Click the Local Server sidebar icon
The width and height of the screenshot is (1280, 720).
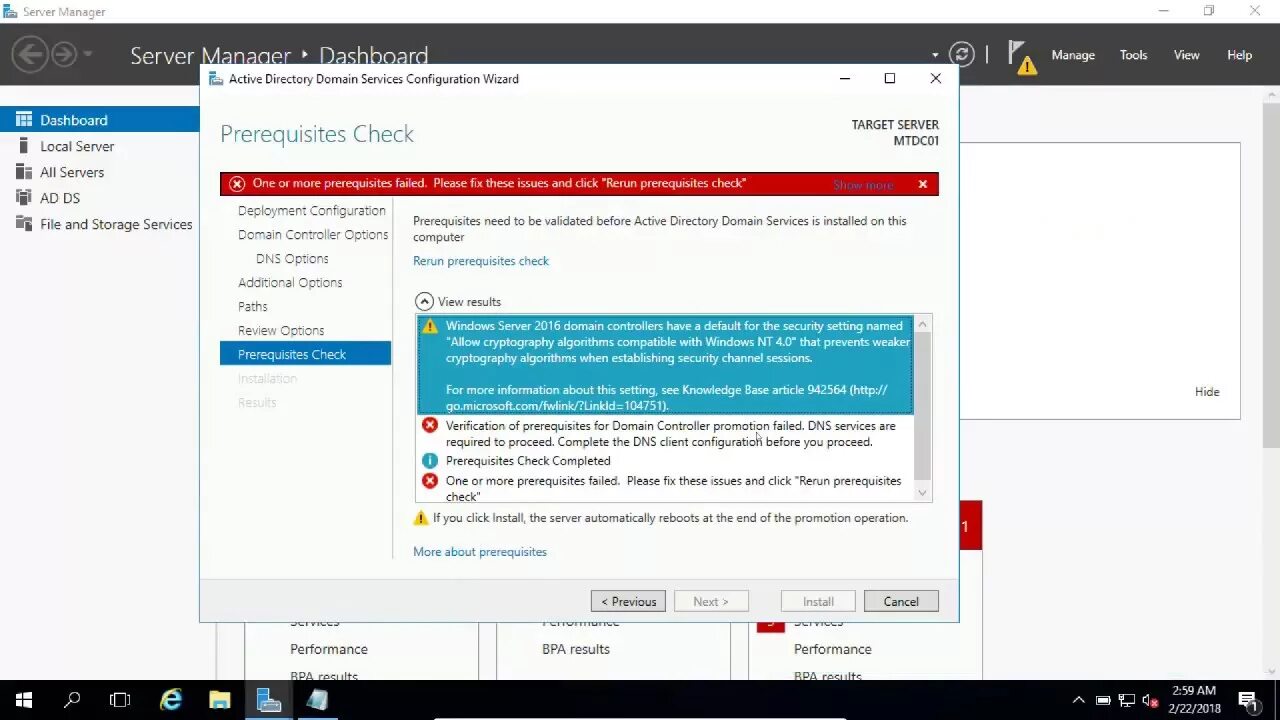[x=24, y=146]
